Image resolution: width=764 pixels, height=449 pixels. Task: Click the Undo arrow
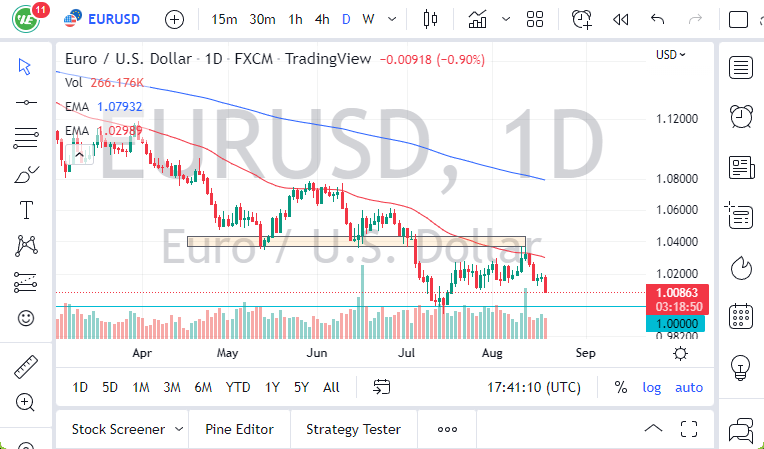[x=657, y=19]
